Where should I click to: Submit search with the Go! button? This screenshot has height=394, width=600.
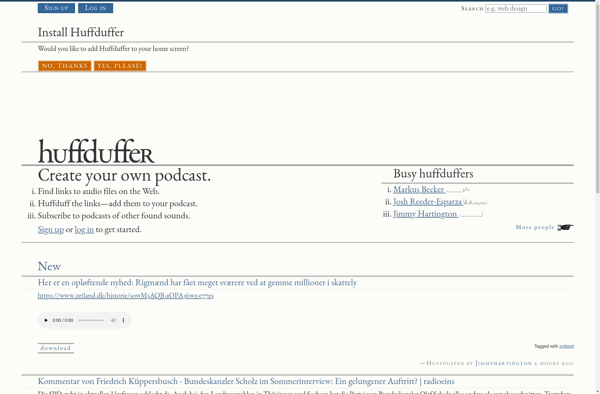(x=558, y=8)
